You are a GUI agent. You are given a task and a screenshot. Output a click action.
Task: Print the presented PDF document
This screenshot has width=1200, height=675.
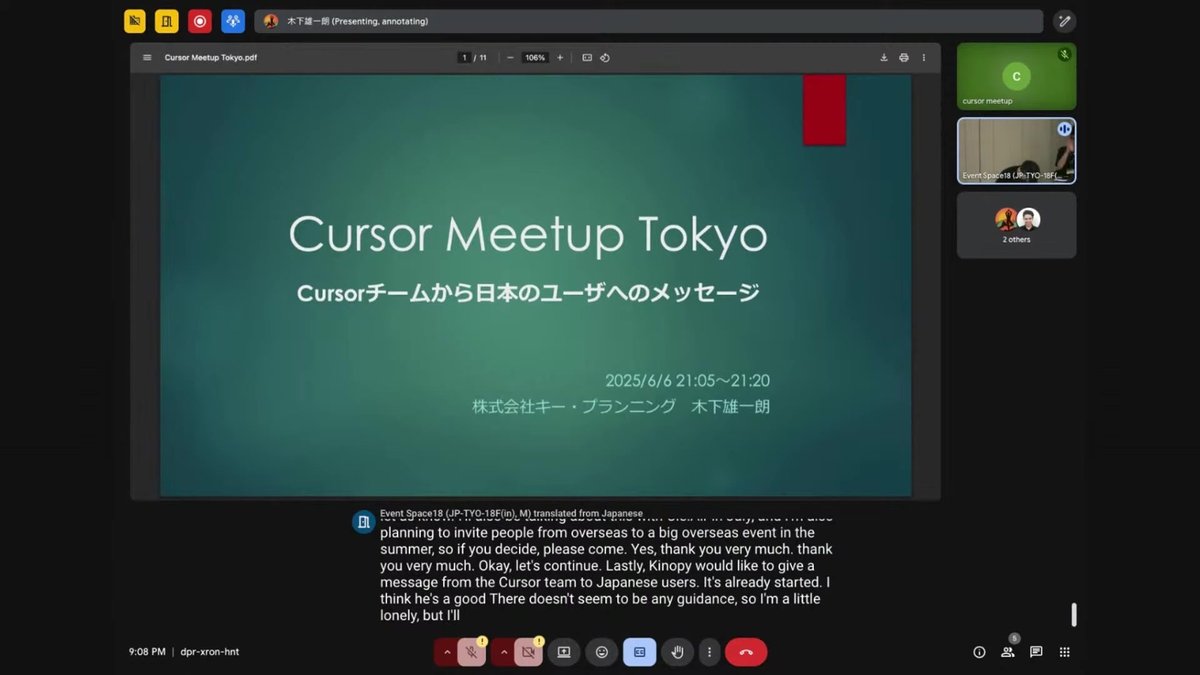(904, 57)
